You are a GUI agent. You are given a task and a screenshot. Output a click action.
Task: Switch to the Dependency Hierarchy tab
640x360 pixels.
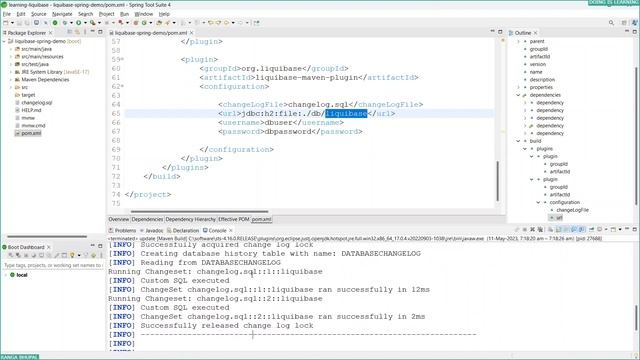click(x=190, y=219)
